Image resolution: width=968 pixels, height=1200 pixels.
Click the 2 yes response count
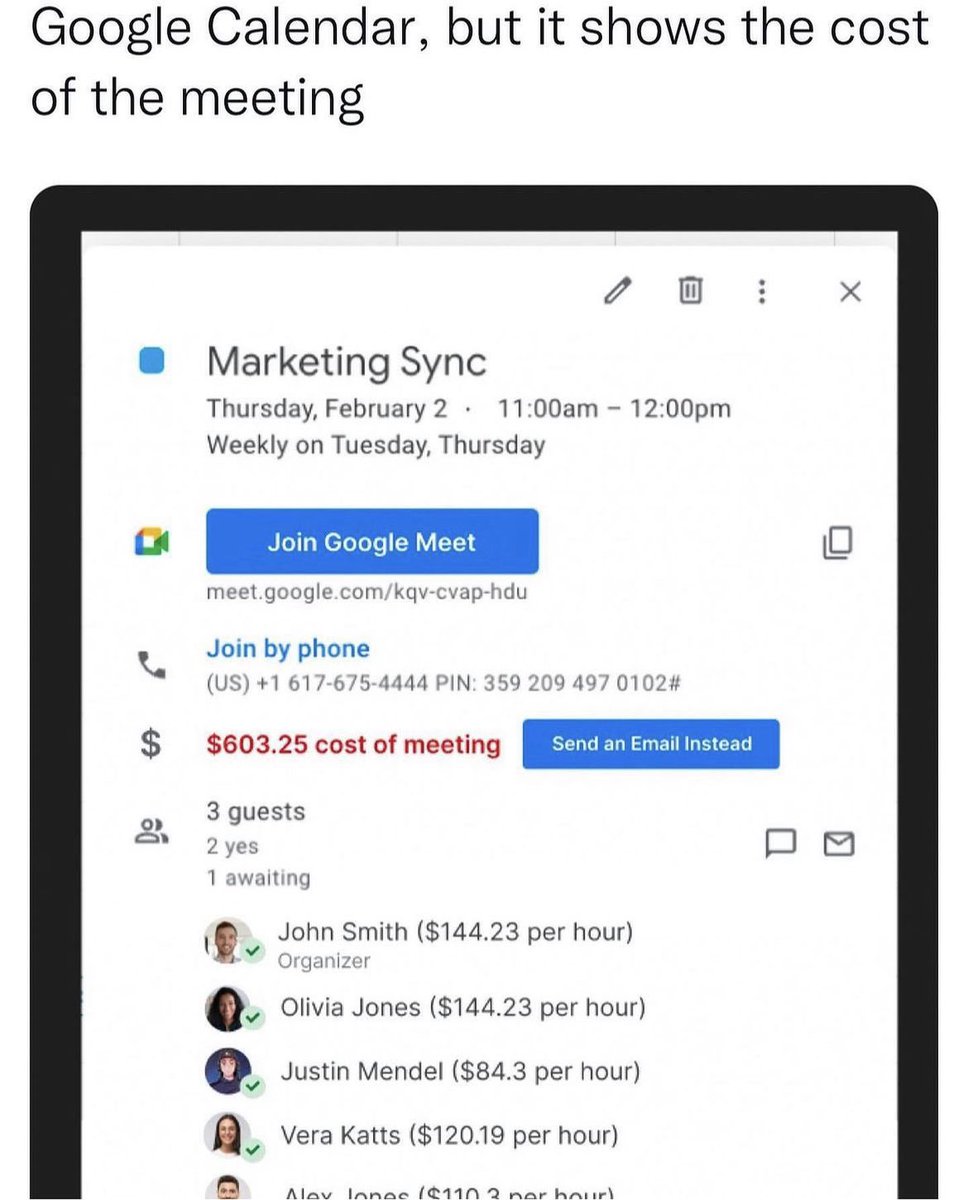pyautogui.click(x=232, y=847)
